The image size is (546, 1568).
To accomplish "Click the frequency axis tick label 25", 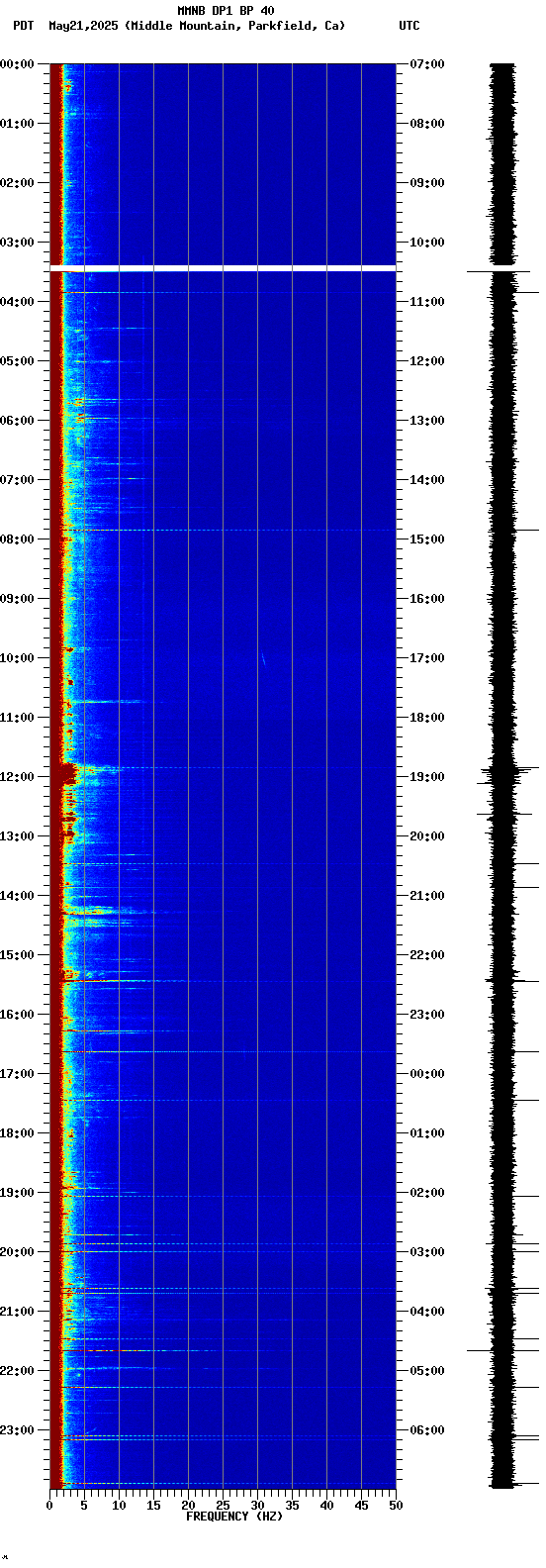I will tap(223, 1506).
